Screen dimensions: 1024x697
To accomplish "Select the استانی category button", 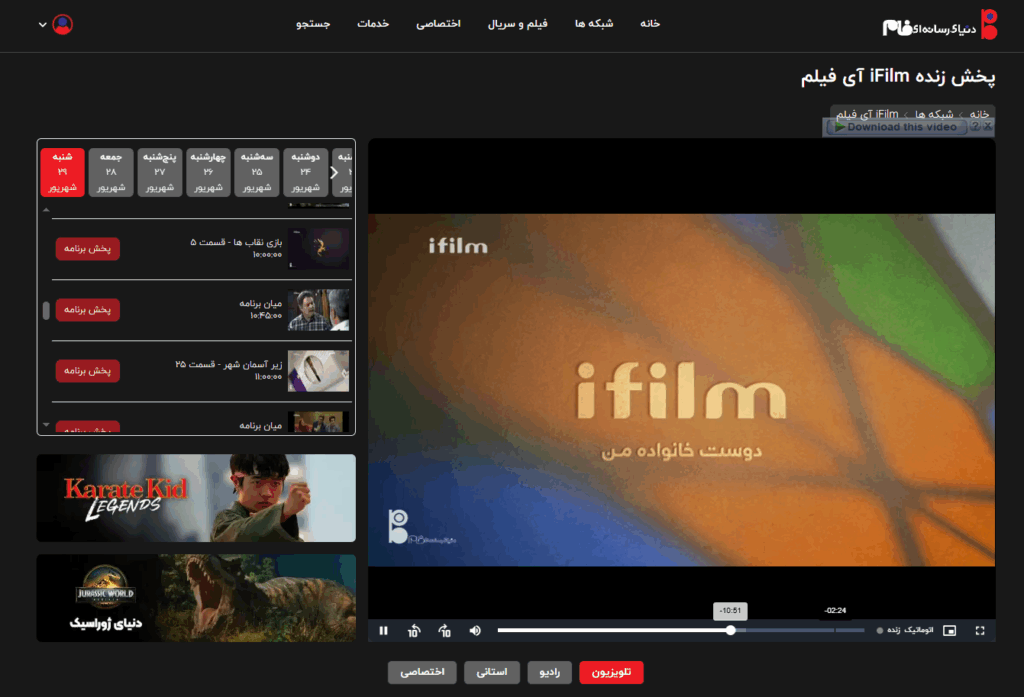I will pos(492,672).
